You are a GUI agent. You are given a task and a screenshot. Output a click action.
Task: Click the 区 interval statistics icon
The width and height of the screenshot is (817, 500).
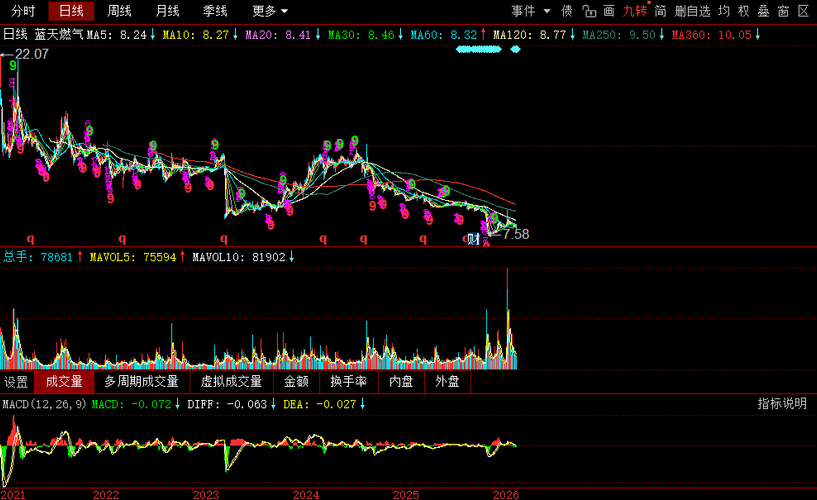click(x=803, y=11)
